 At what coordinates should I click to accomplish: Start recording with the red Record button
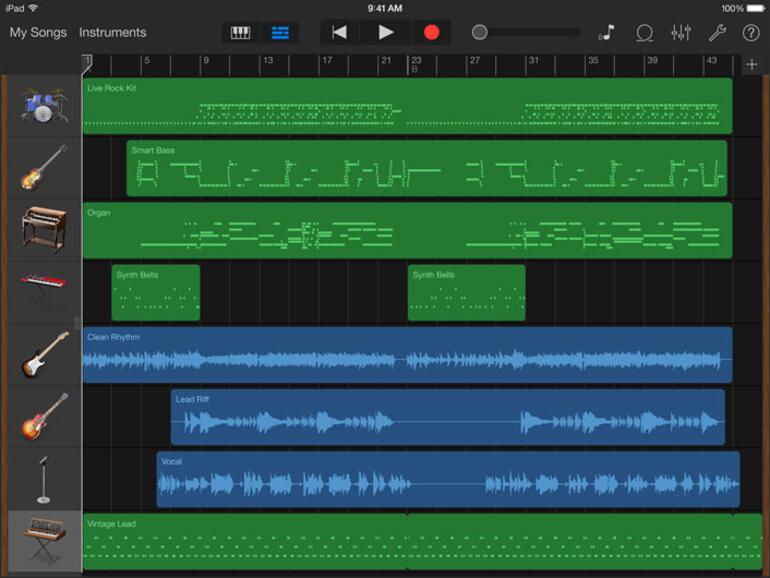click(431, 32)
